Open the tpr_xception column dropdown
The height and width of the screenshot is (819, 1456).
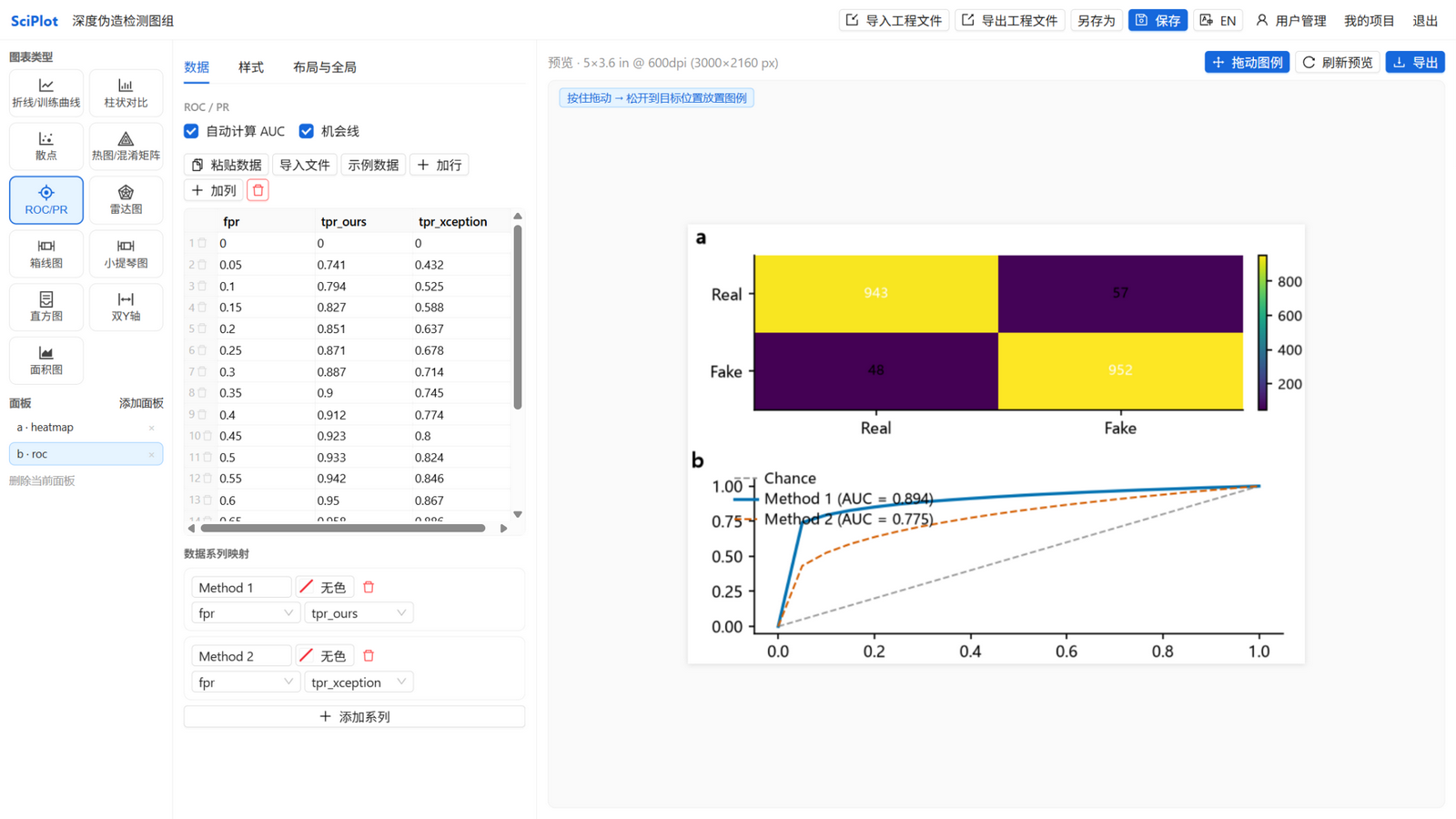pyautogui.click(x=359, y=682)
